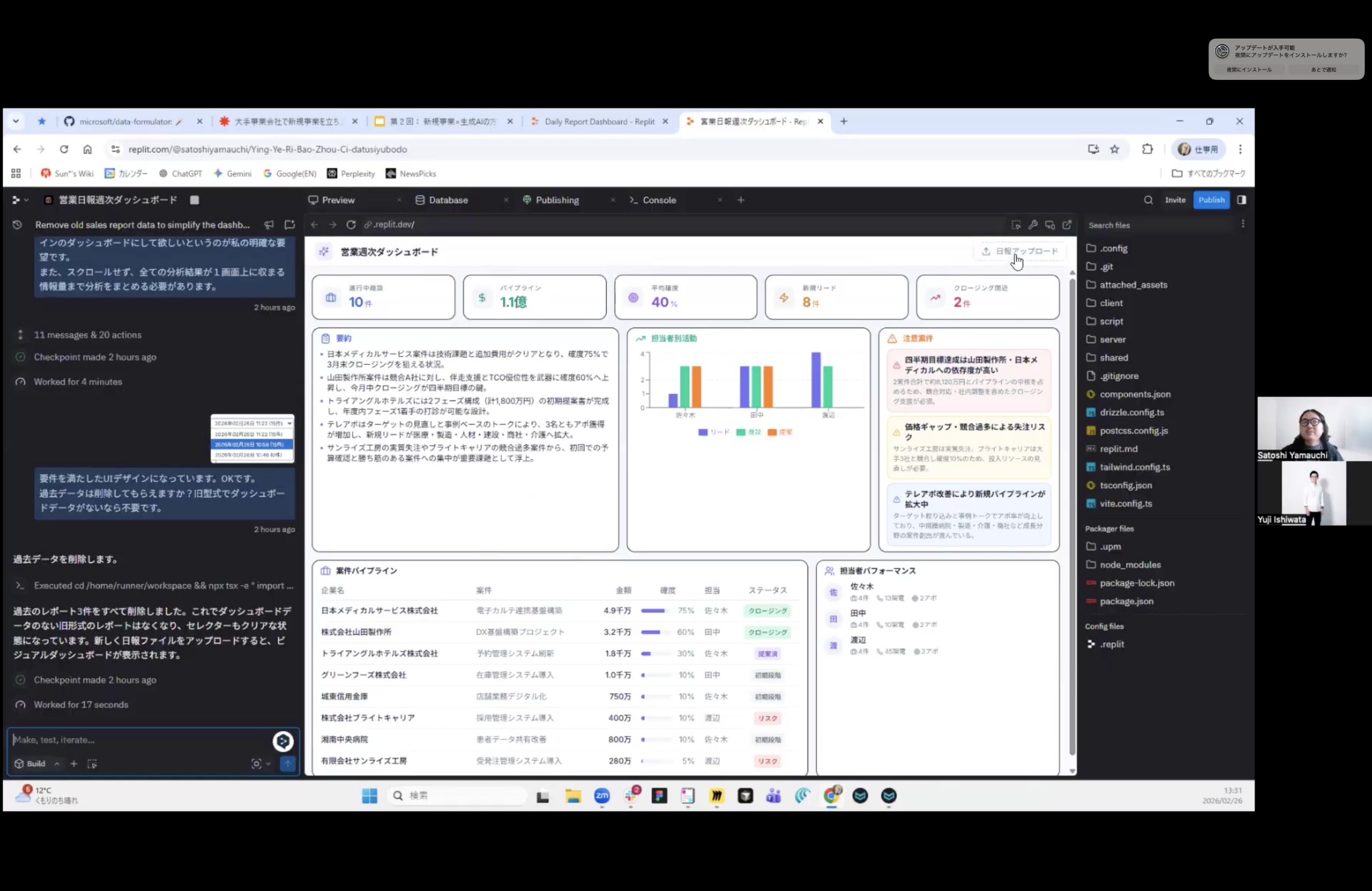Add attachment with the plus icon

(x=74, y=763)
